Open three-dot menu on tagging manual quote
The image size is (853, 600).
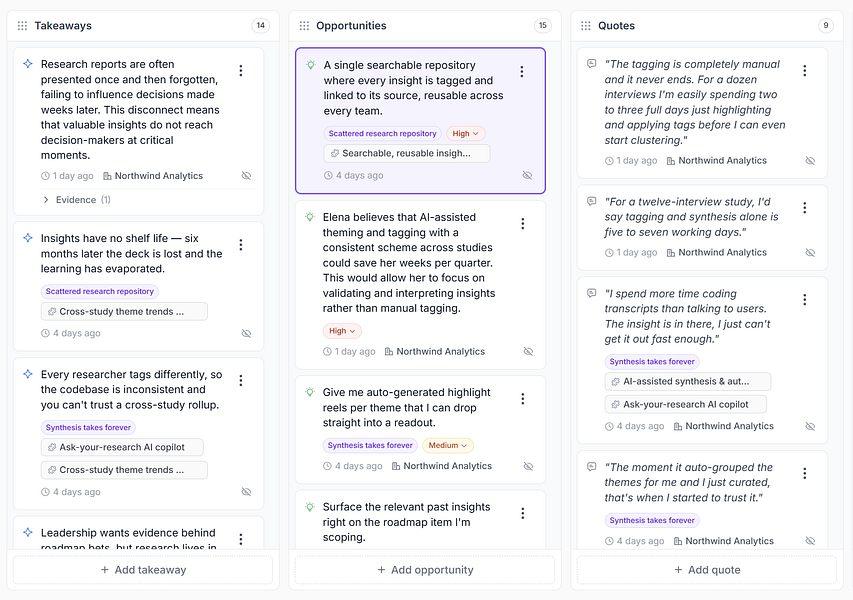pos(805,71)
